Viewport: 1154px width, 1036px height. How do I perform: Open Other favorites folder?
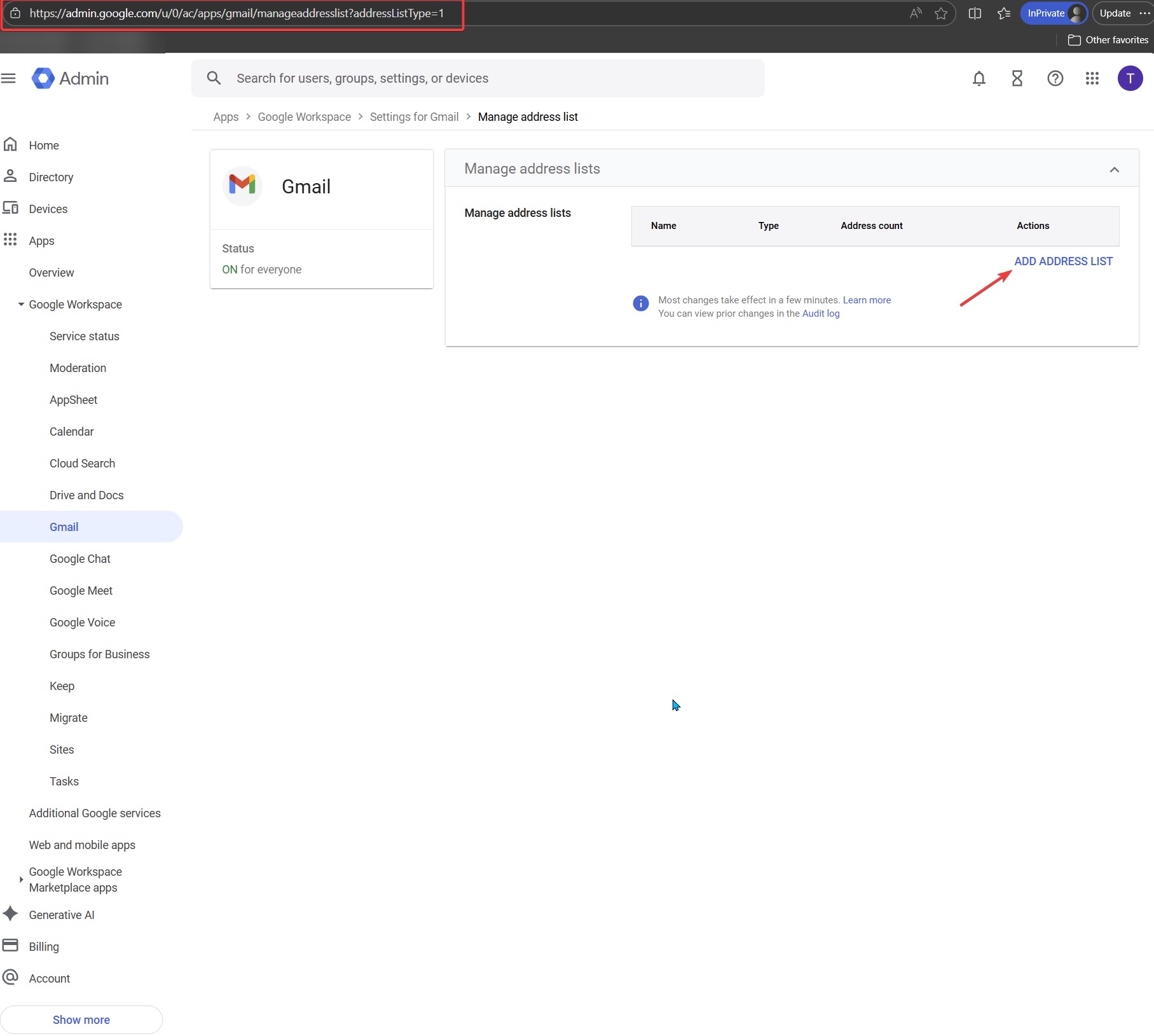[x=1108, y=40]
